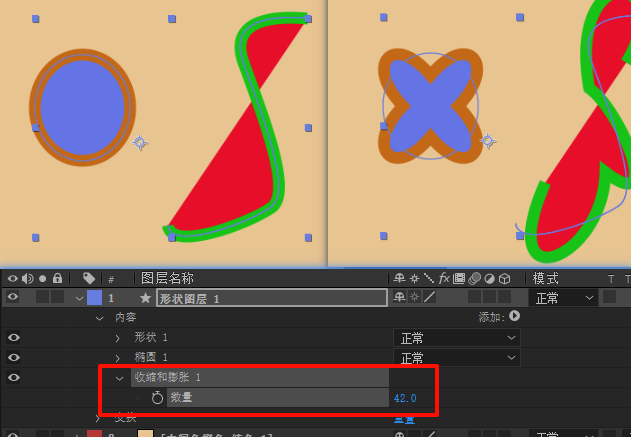
Task: Click the collapse transformations sun header icon
Action: pos(414,278)
